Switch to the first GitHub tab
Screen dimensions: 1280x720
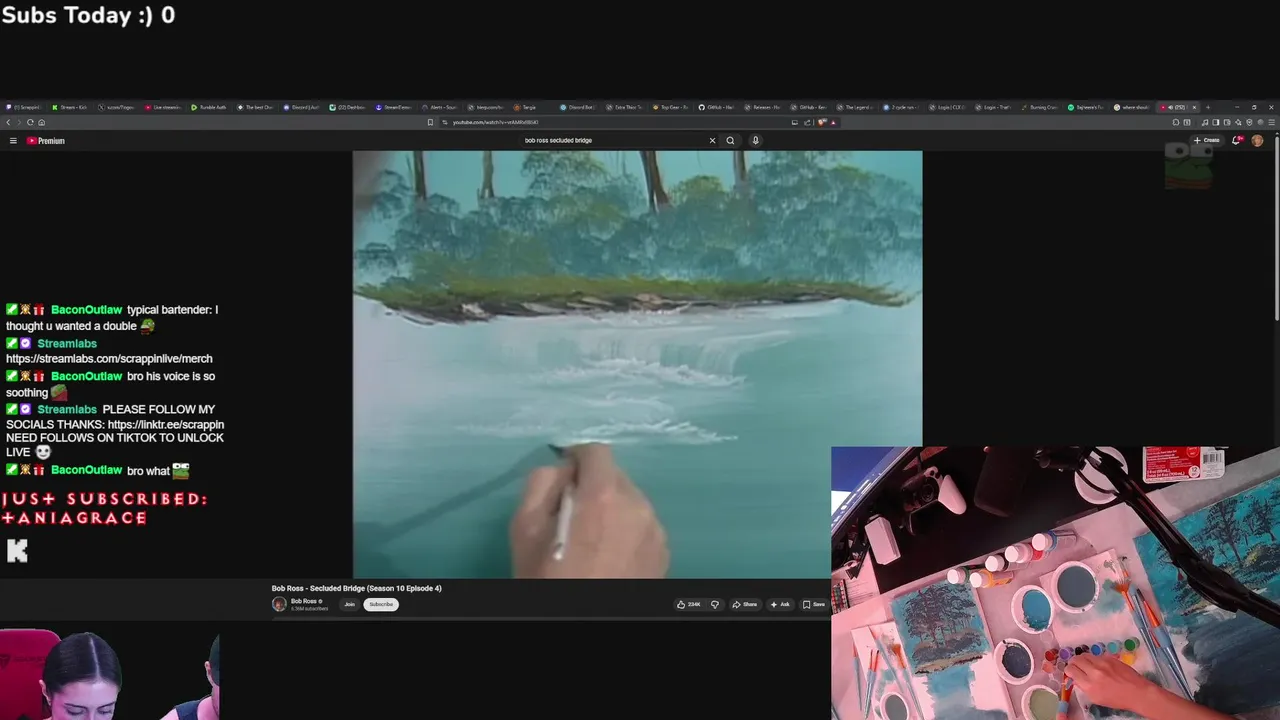tap(716, 107)
